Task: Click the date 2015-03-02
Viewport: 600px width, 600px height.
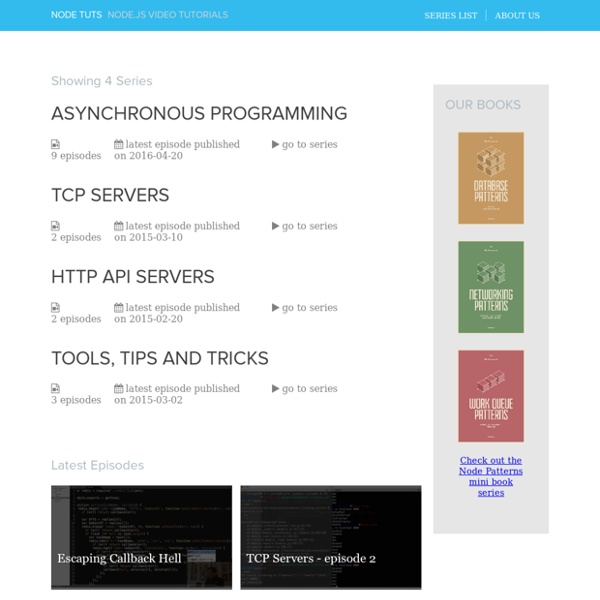Action: point(156,400)
